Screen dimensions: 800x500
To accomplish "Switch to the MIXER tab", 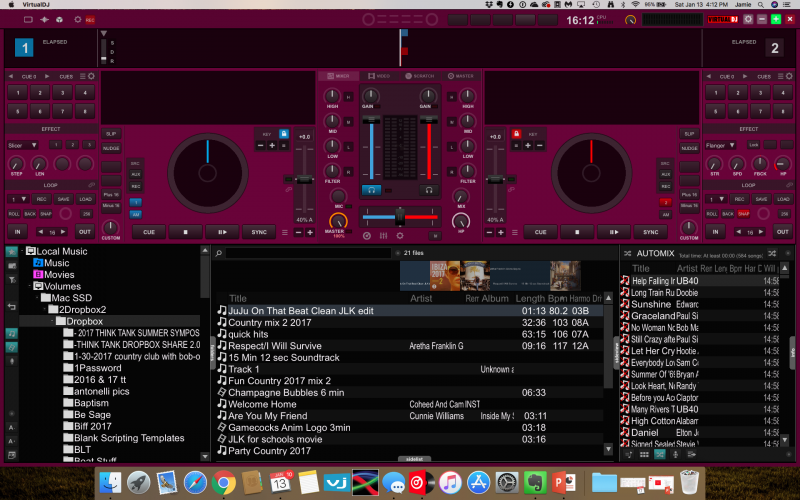I will click(x=338, y=76).
